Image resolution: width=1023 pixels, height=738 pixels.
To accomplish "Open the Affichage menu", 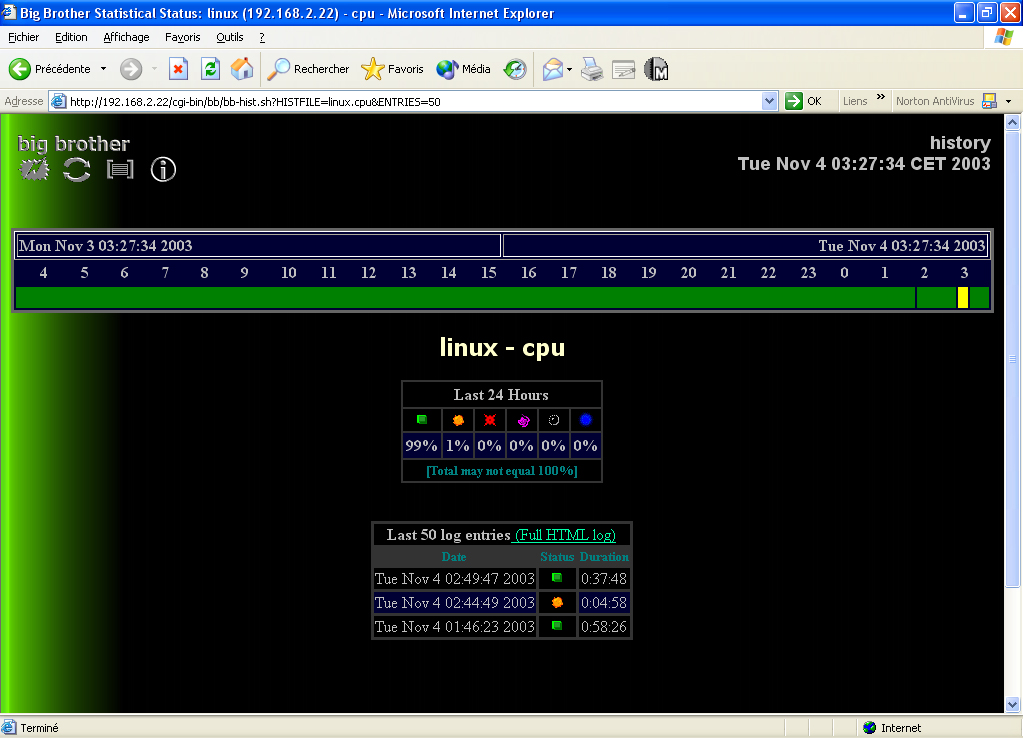I will [126, 37].
